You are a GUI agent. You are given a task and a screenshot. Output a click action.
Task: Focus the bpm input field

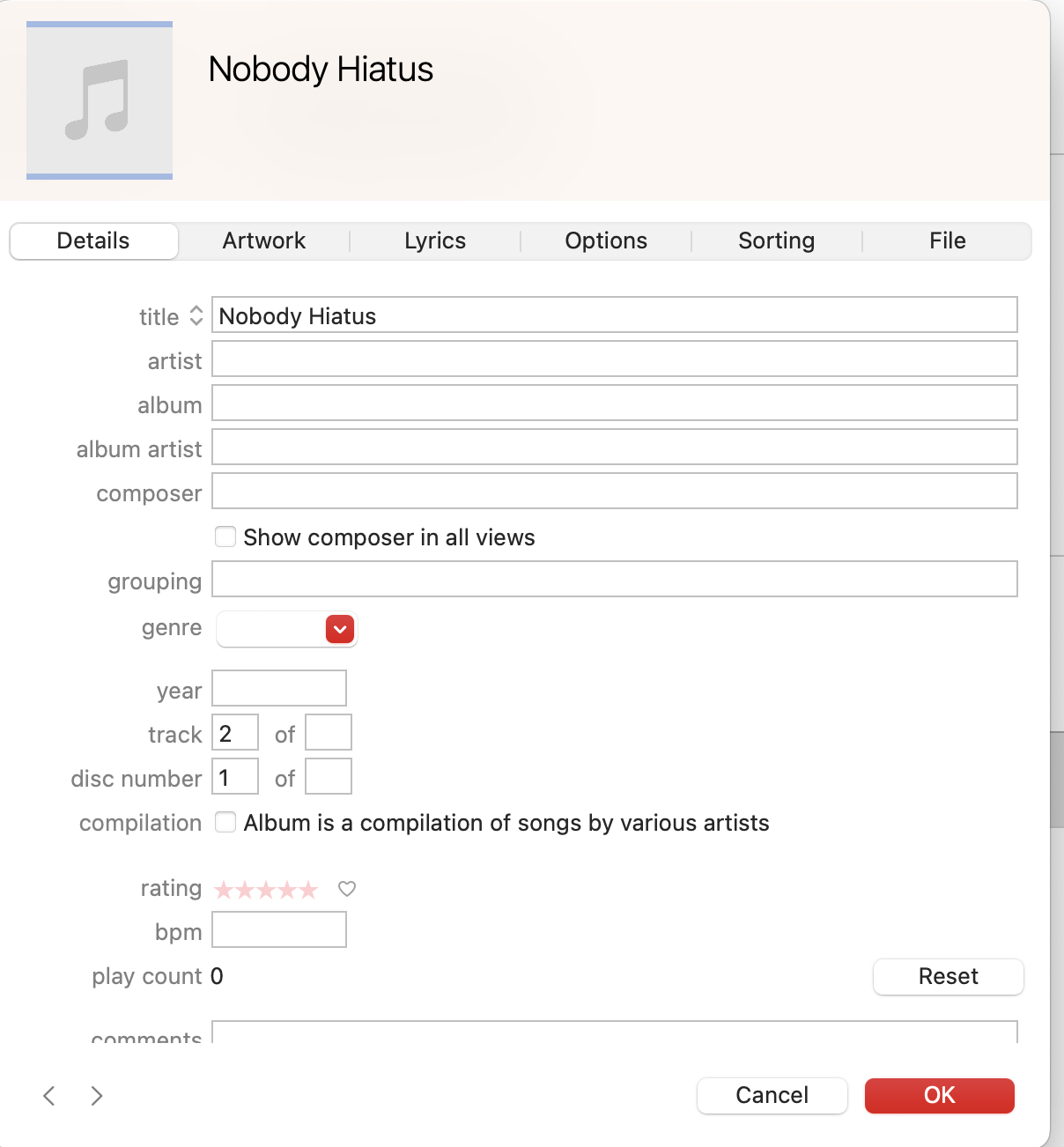278,929
